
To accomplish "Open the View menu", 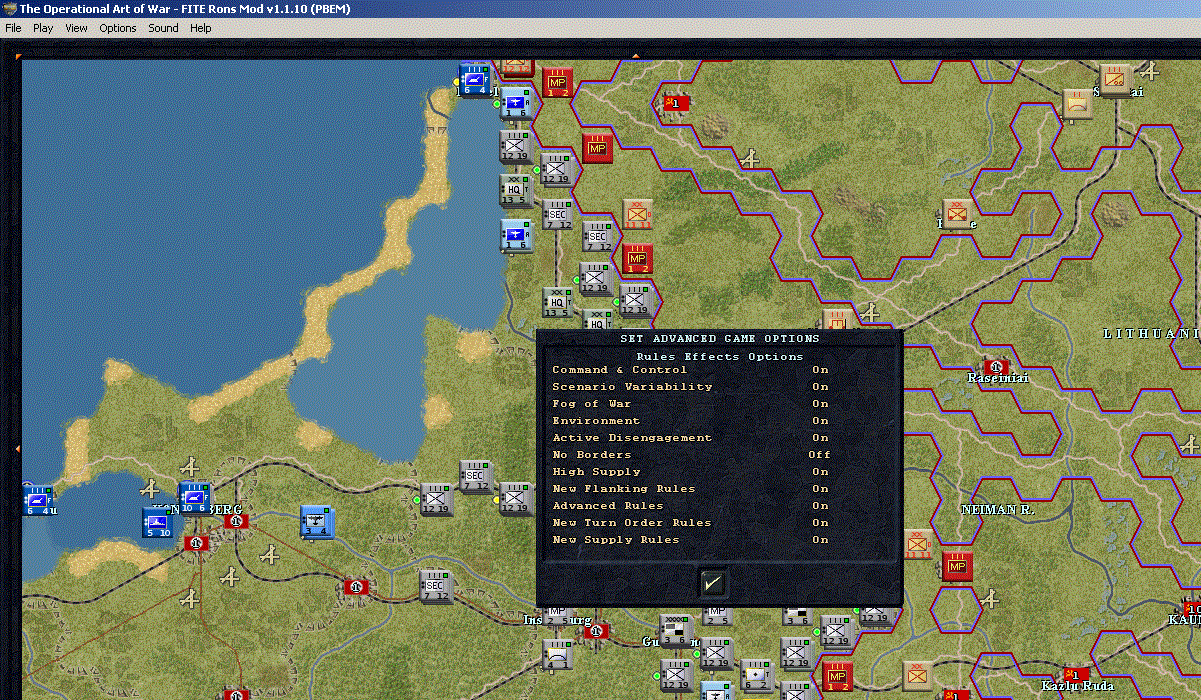I will pyautogui.click(x=76, y=28).
